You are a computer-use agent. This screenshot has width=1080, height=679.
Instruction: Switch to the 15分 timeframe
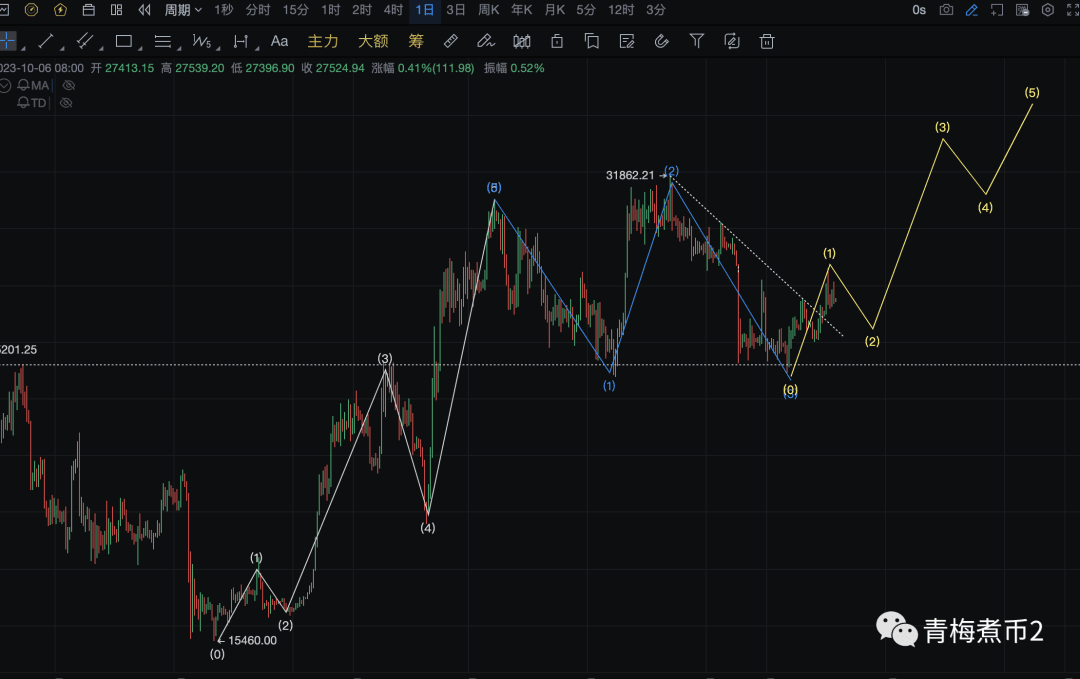(x=295, y=10)
